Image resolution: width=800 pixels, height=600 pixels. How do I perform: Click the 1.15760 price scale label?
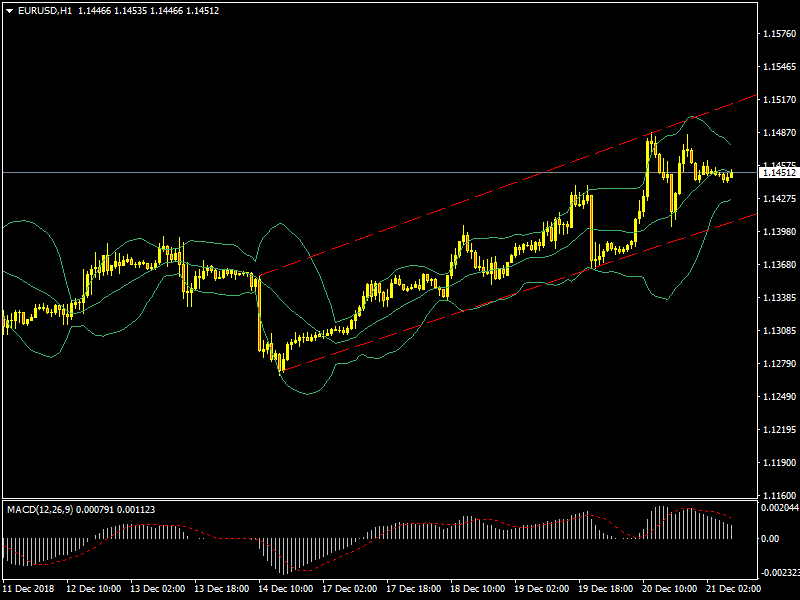pos(778,34)
